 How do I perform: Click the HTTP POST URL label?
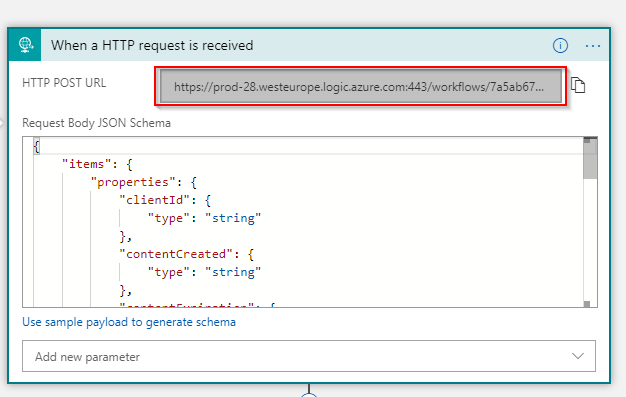[64, 83]
